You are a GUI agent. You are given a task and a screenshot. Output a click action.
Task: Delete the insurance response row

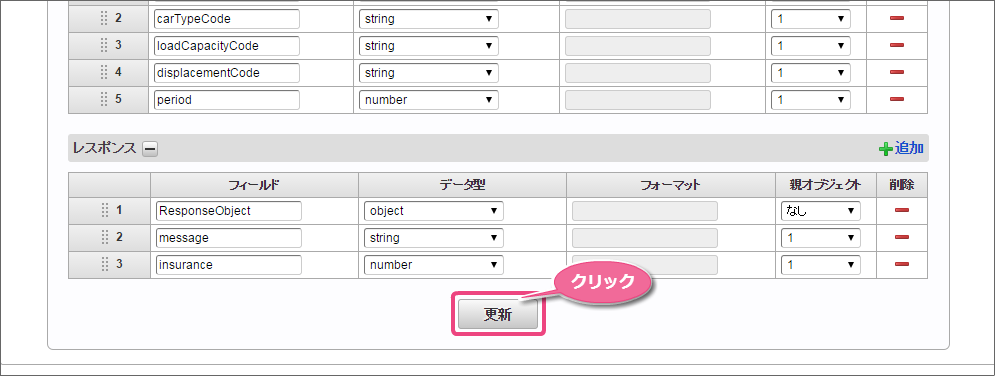click(902, 264)
